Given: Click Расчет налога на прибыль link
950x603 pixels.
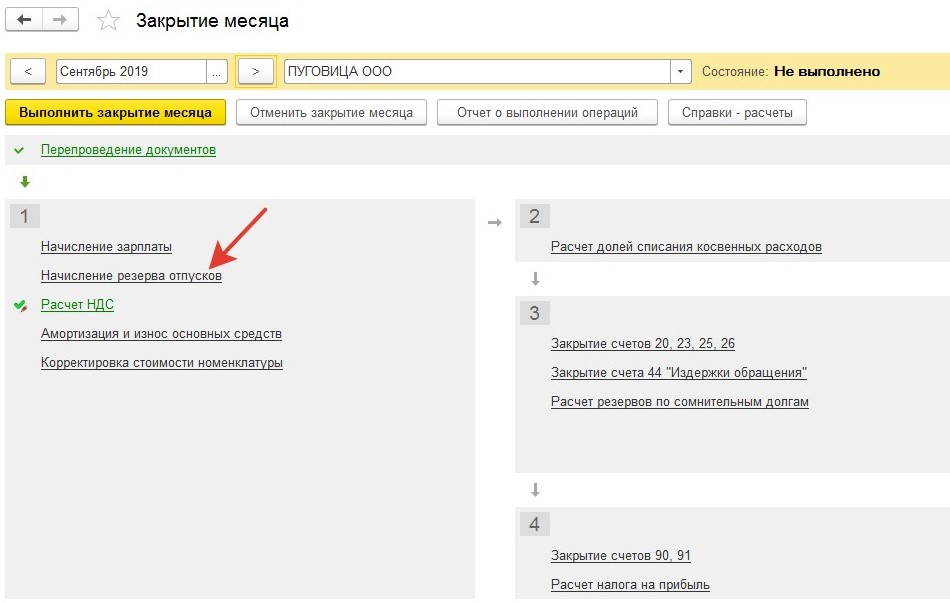Looking at the screenshot, I should point(630,585).
